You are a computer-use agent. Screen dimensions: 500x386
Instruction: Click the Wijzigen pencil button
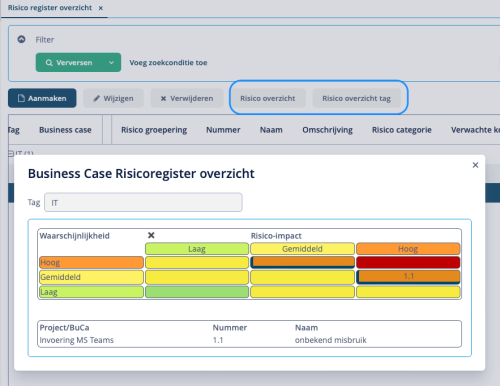pyautogui.click(x=113, y=98)
